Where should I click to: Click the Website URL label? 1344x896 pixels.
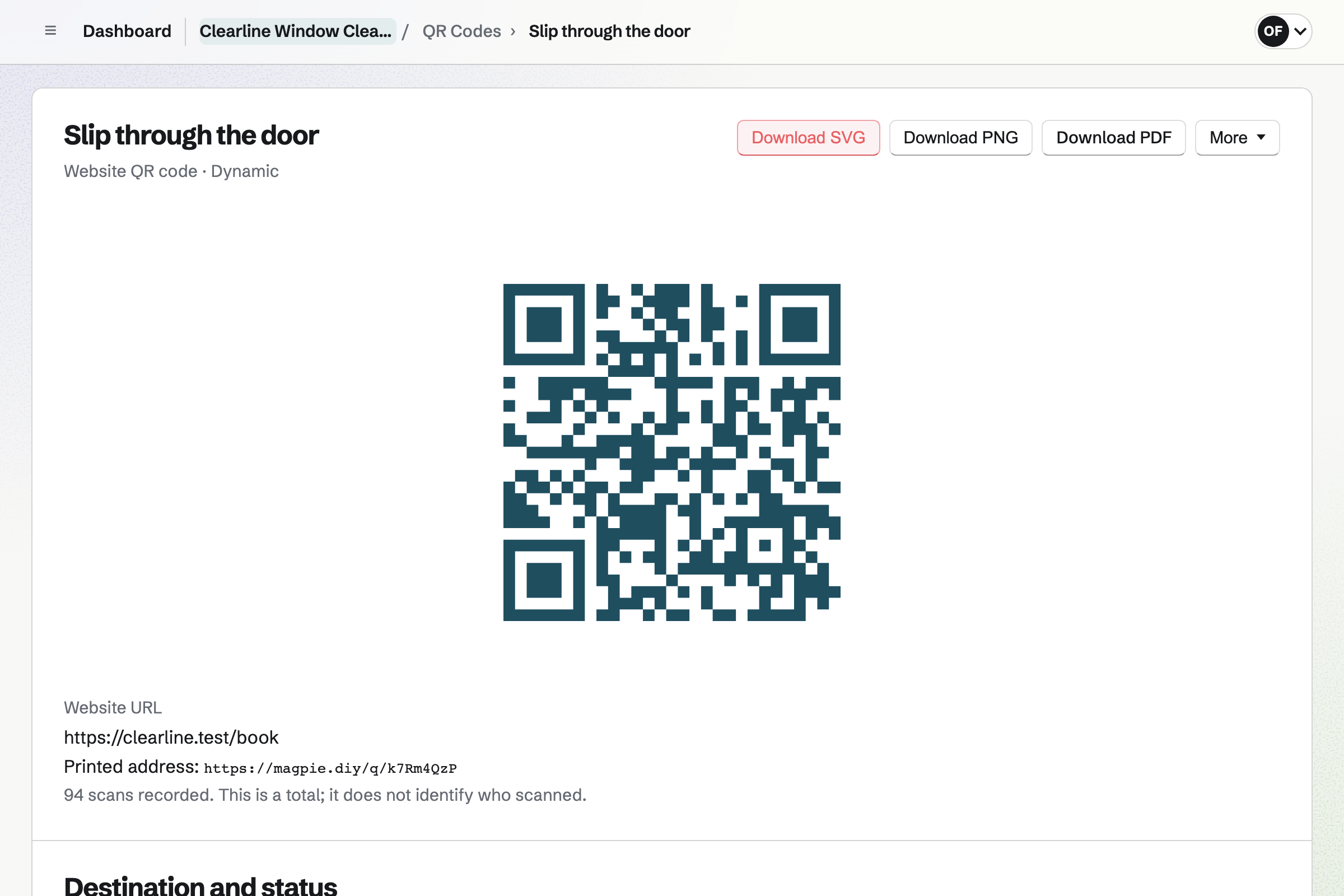click(113, 707)
